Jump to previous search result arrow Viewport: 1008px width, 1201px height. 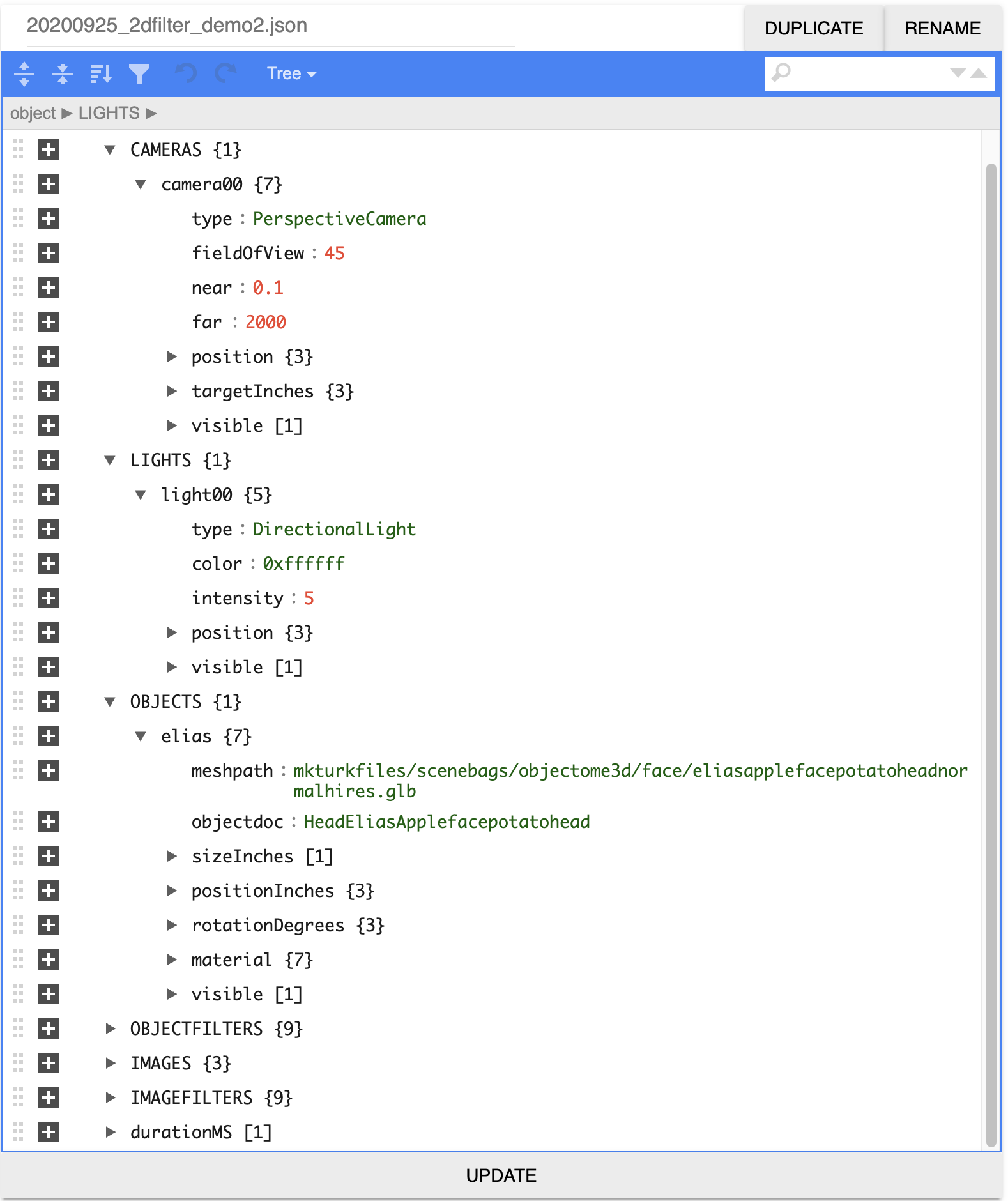(979, 73)
